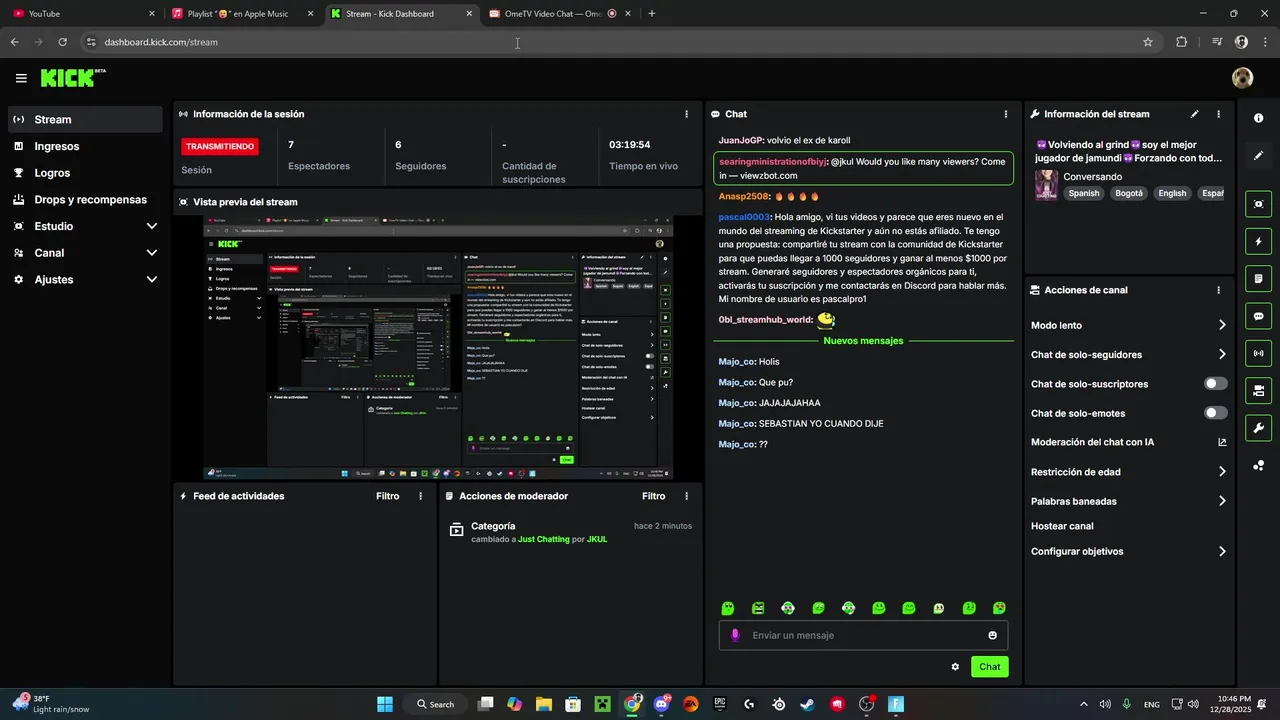Bookmark this page with star icon
Viewport: 1280px width, 720px height.
point(1148,42)
